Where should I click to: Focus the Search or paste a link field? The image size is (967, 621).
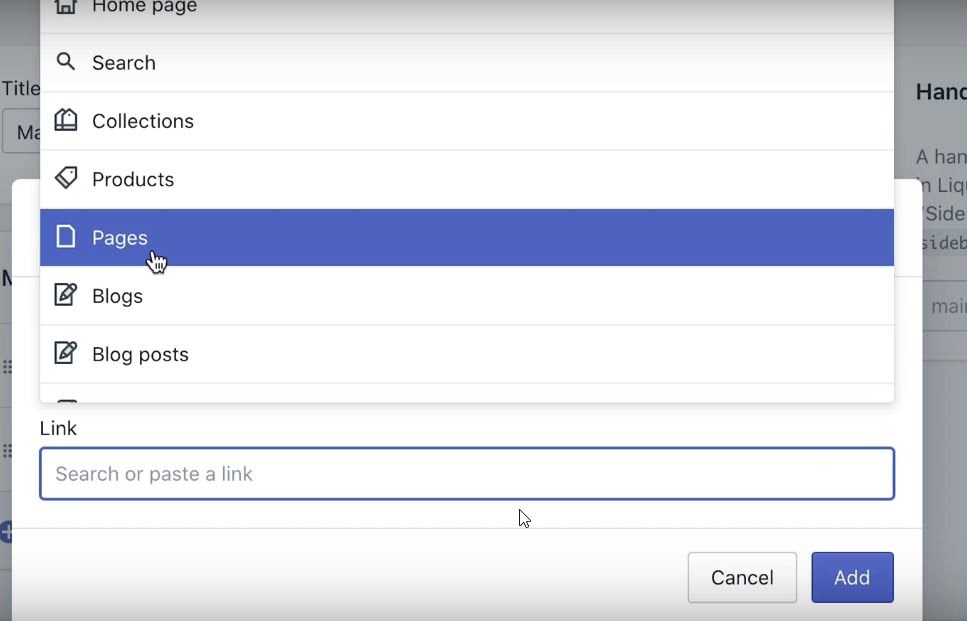tap(466, 474)
